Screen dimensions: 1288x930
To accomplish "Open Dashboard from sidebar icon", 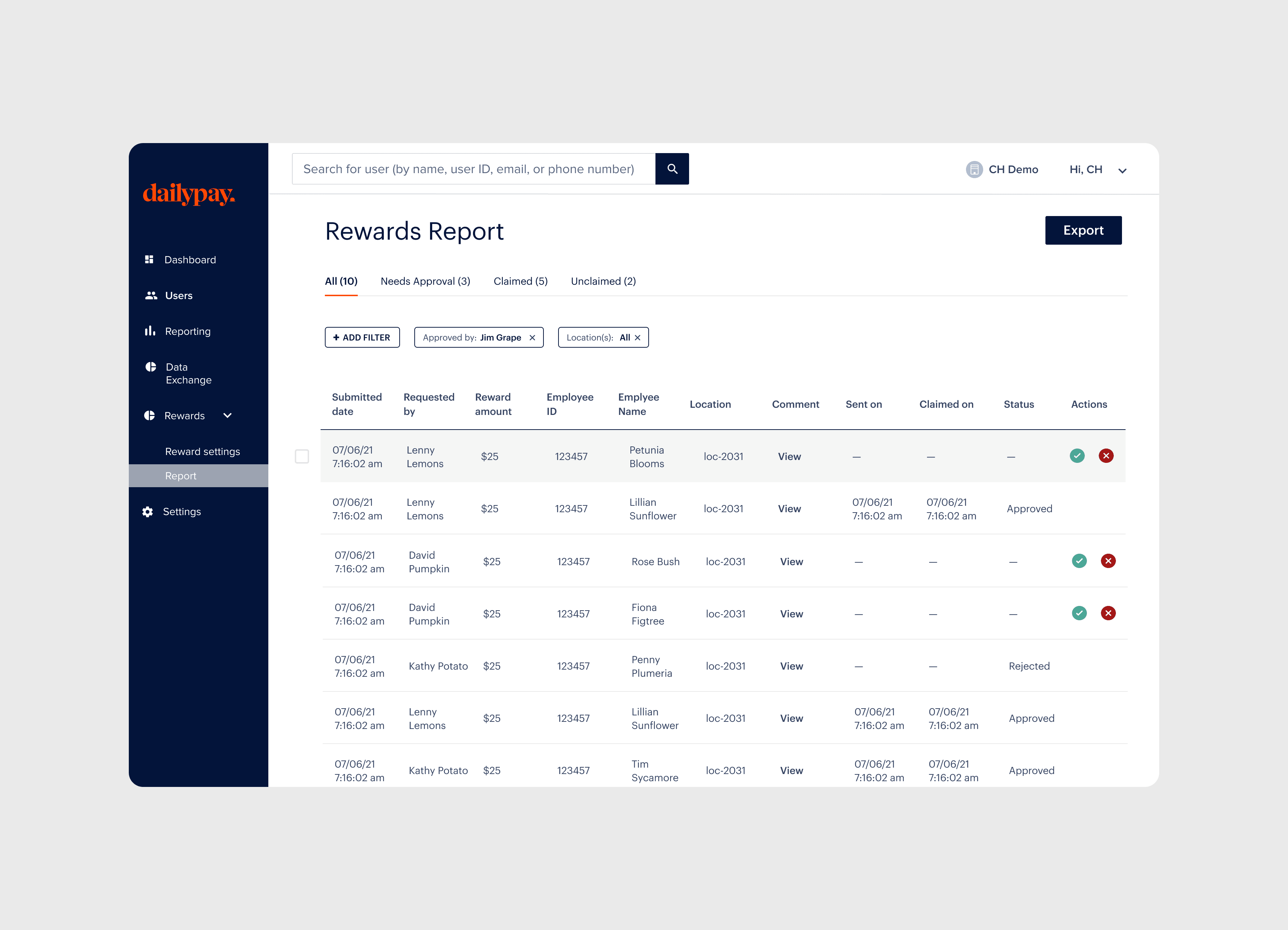I will point(149,259).
